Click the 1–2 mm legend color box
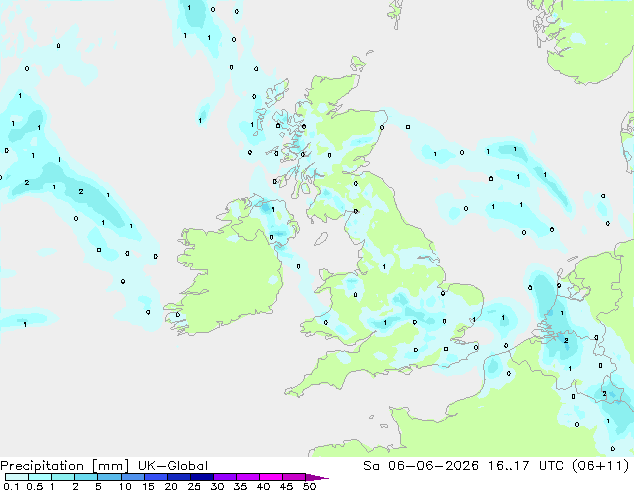634x490 pixels. tap(63, 477)
